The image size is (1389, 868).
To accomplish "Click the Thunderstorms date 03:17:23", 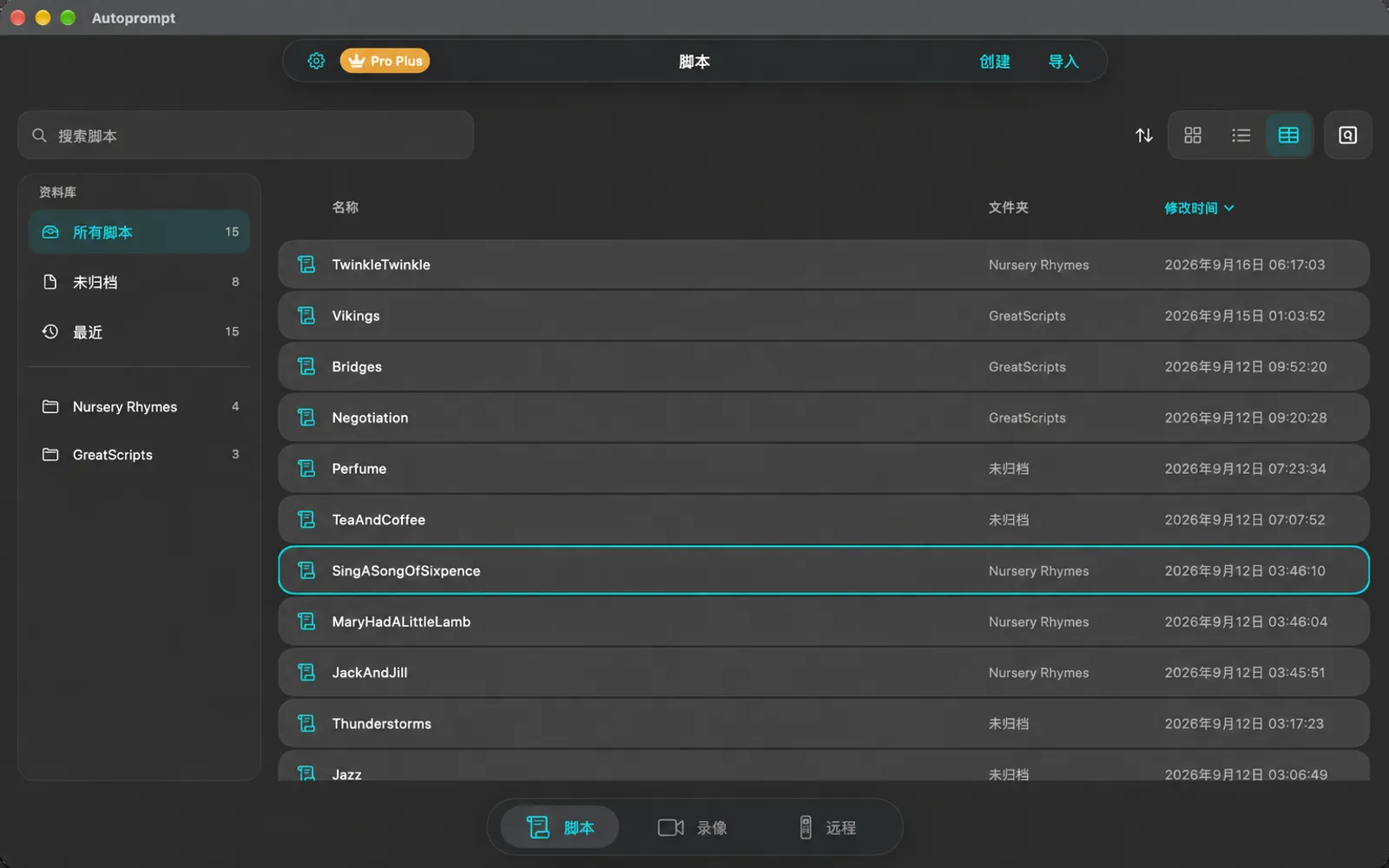I will click(1244, 723).
